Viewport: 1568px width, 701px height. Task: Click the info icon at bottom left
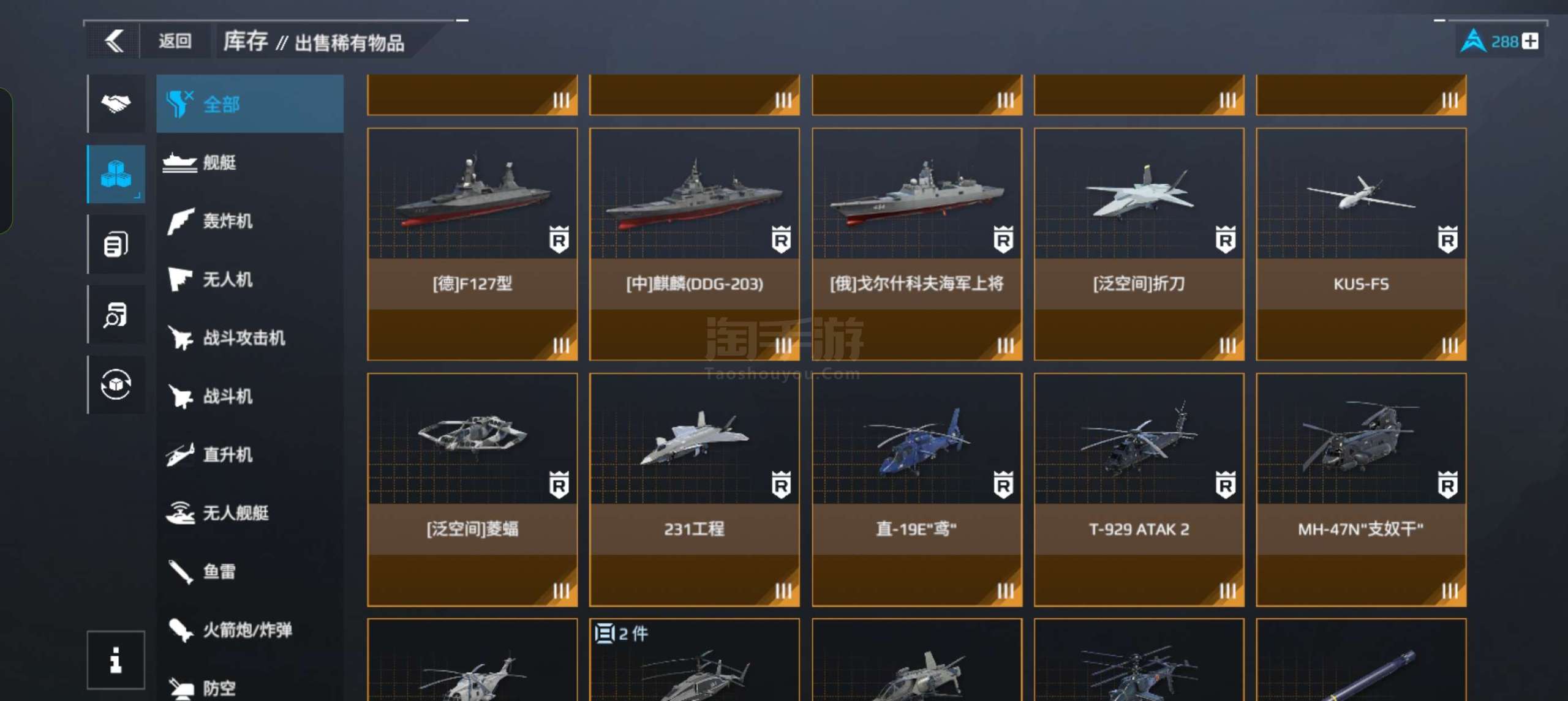pos(116,660)
